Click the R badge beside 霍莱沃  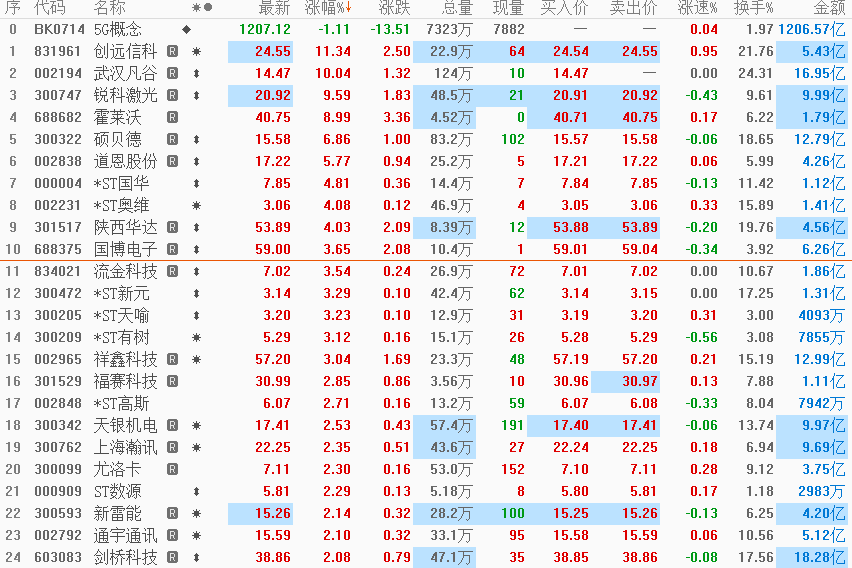click(x=172, y=117)
